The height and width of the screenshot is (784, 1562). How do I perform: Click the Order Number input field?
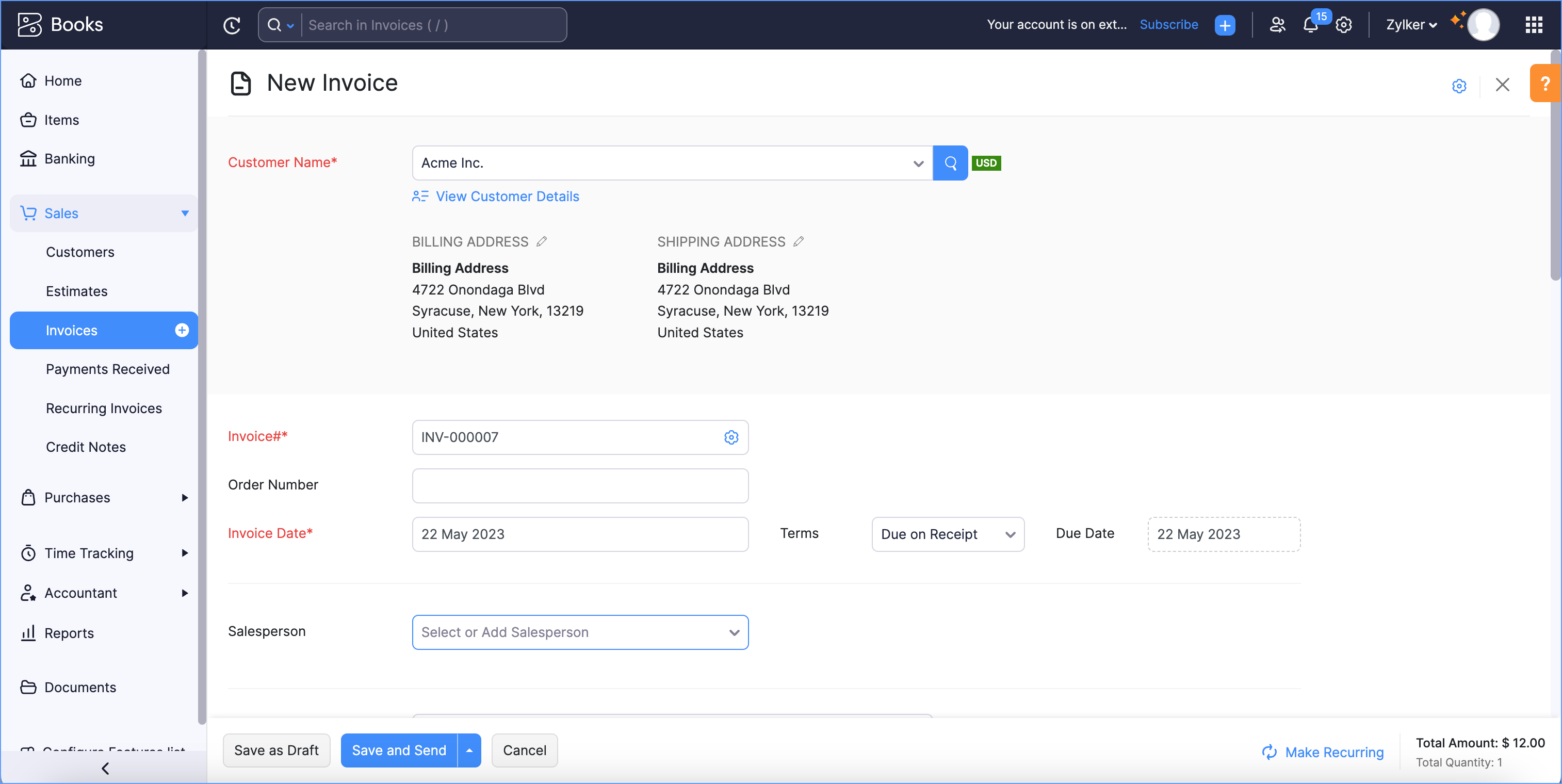point(580,486)
